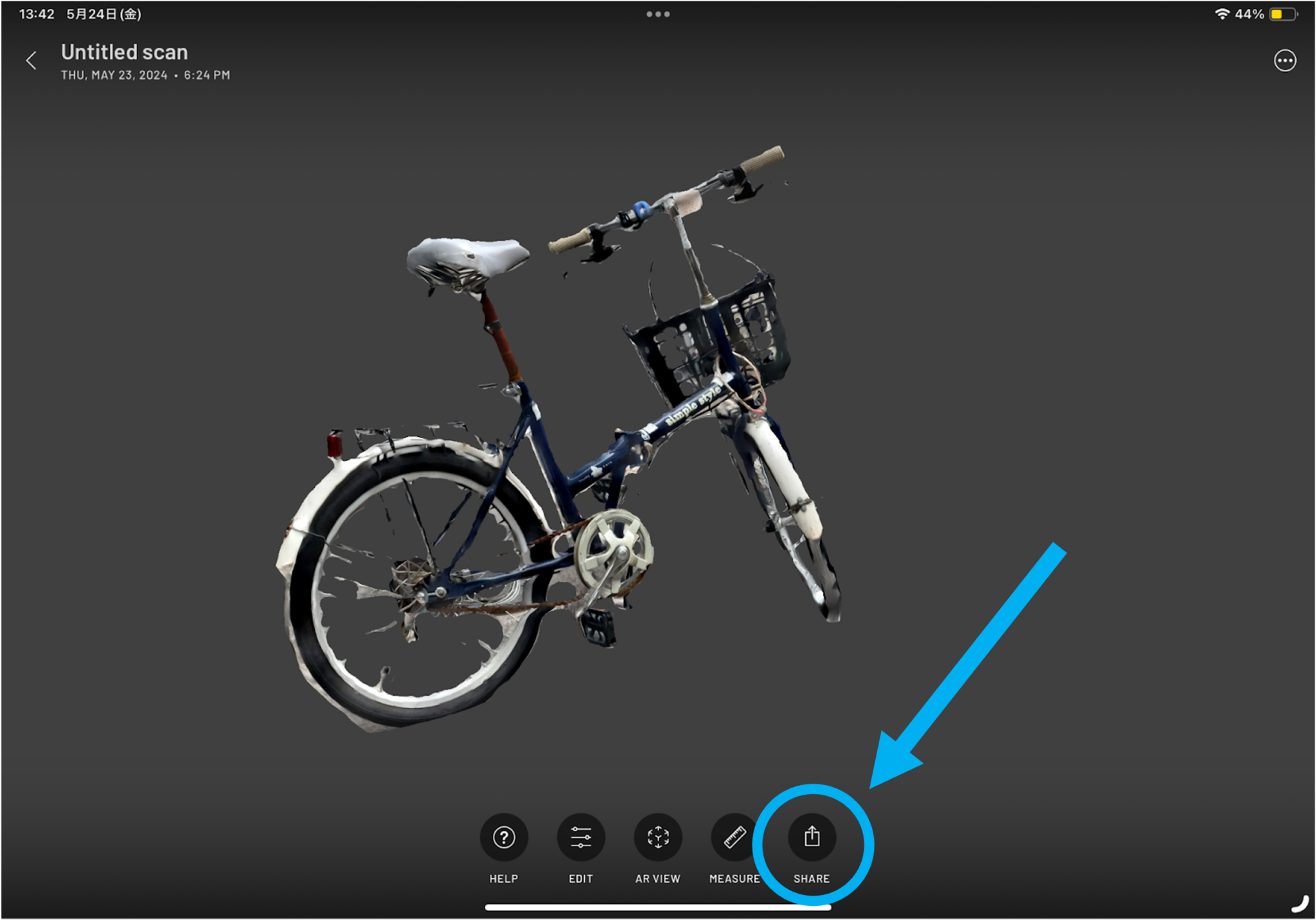Viewport: 1316px width, 920px height.
Task: Tap the EDIT label
Action: (x=580, y=878)
